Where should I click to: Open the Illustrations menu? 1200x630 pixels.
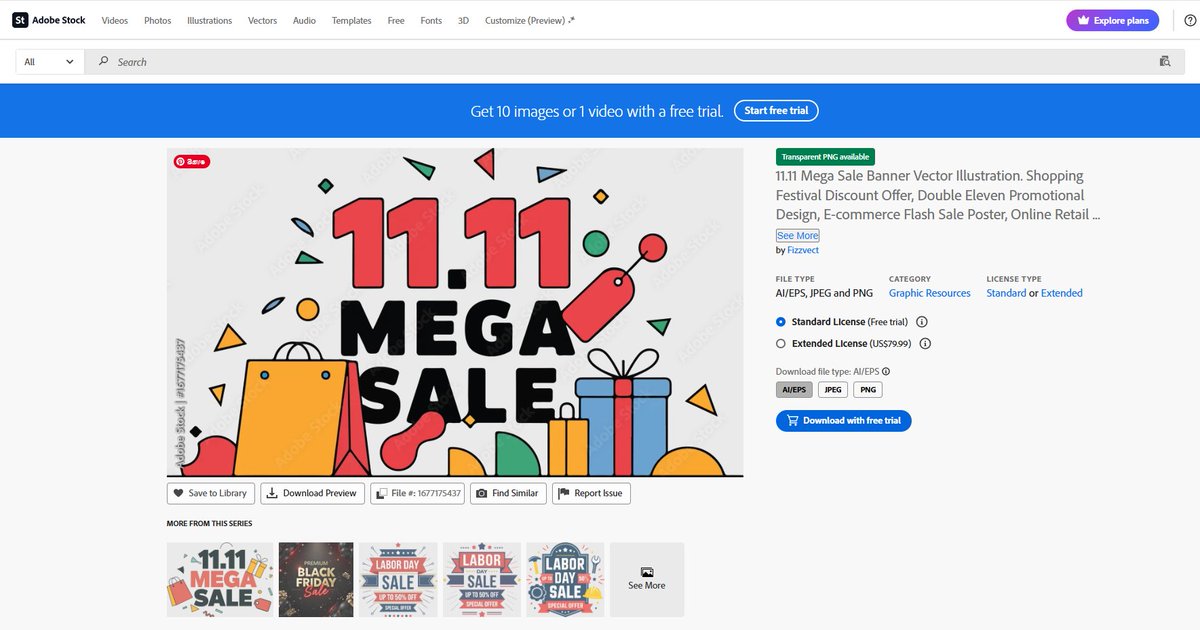coord(210,20)
